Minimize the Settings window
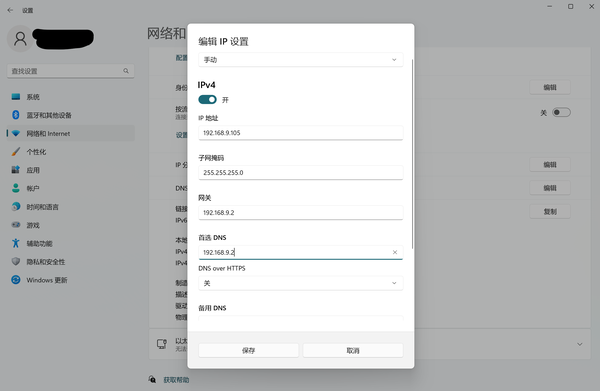This screenshot has width=600, height=391. point(549,7)
